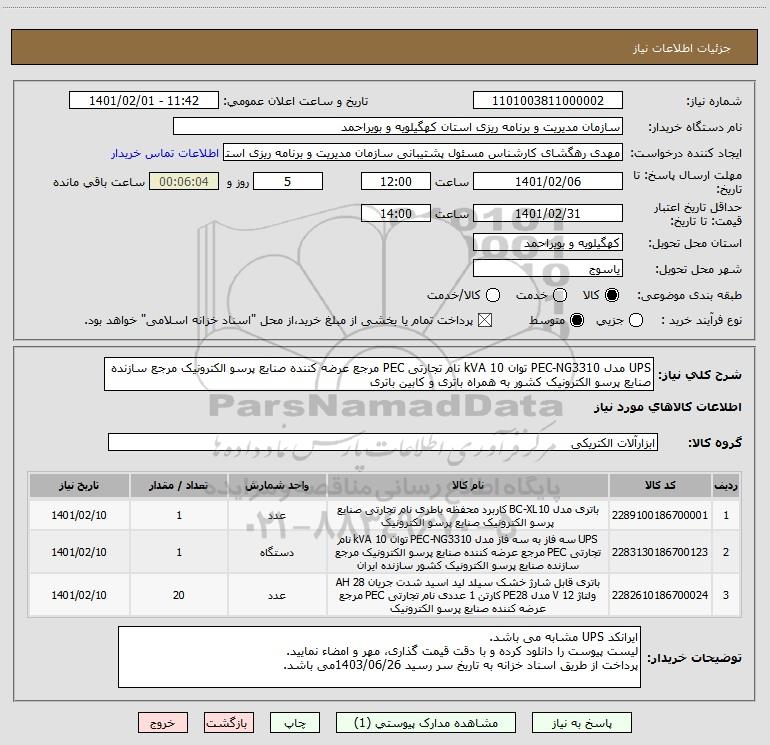Click item code 2282610186700024
The height and width of the screenshot is (745, 770).
pos(660,595)
